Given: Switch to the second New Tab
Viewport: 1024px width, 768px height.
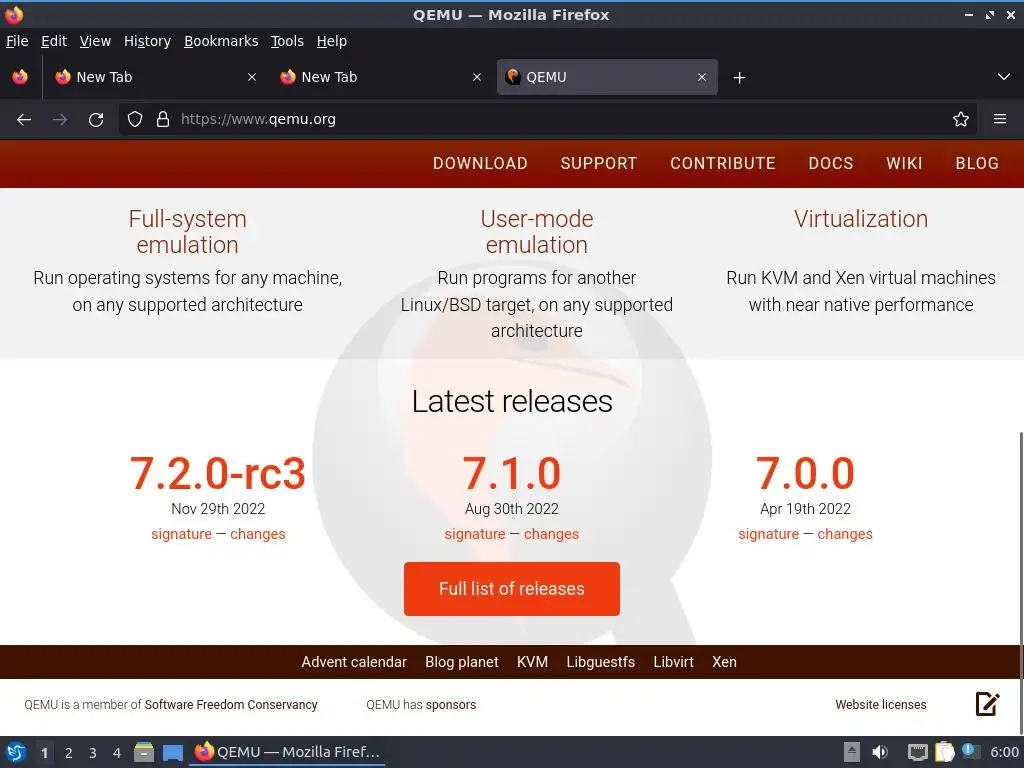Looking at the screenshot, I should 381,77.
